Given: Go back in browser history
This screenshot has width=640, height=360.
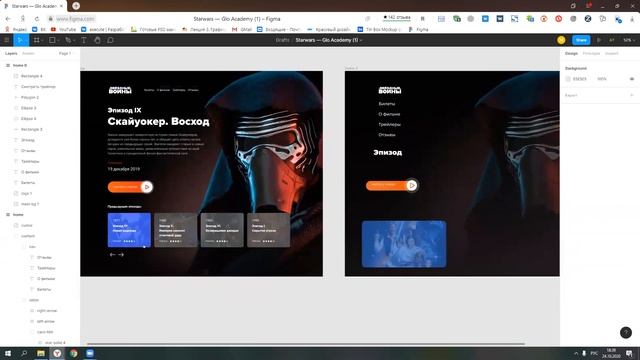Looking at the screenshot, I should [x=8, y=19].
